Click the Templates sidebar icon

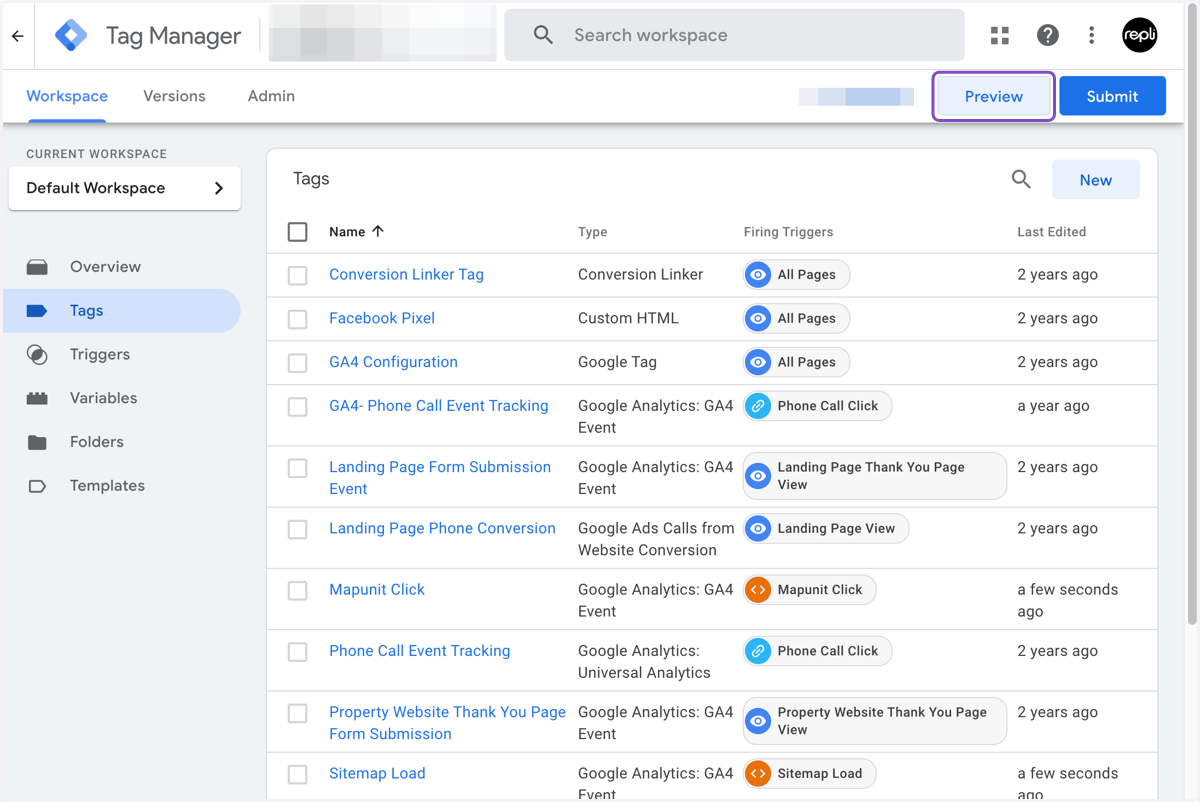(x=37, y=486)
